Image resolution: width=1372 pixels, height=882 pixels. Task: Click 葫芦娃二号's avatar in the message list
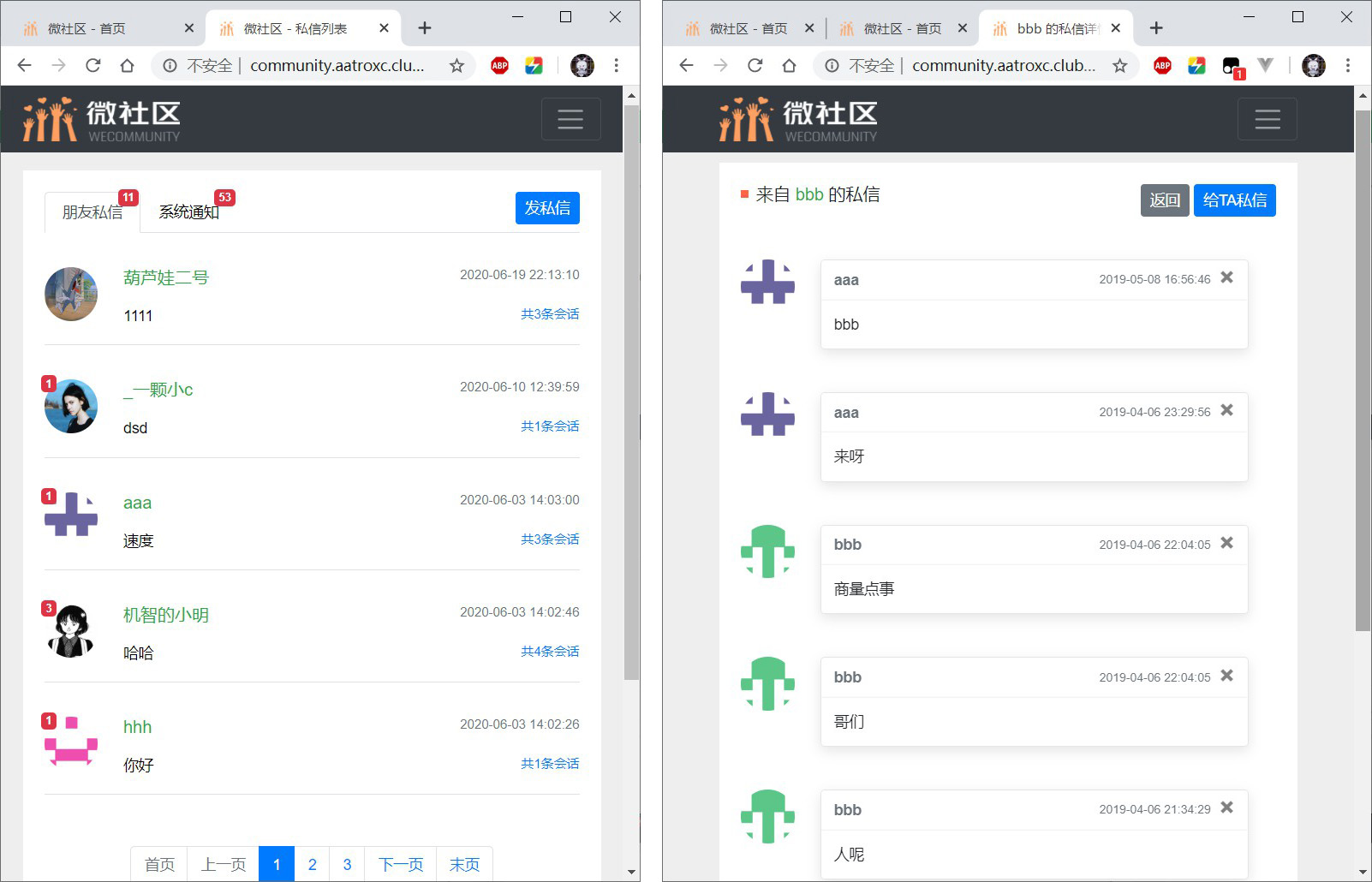click(71, 294)
